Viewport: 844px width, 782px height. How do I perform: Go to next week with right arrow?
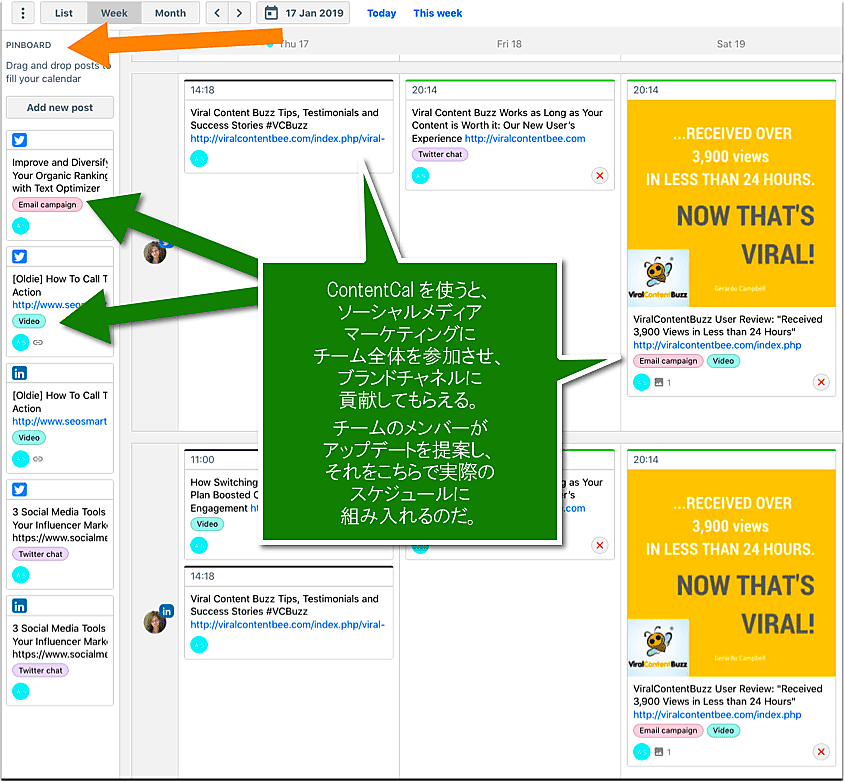point(239,13)
